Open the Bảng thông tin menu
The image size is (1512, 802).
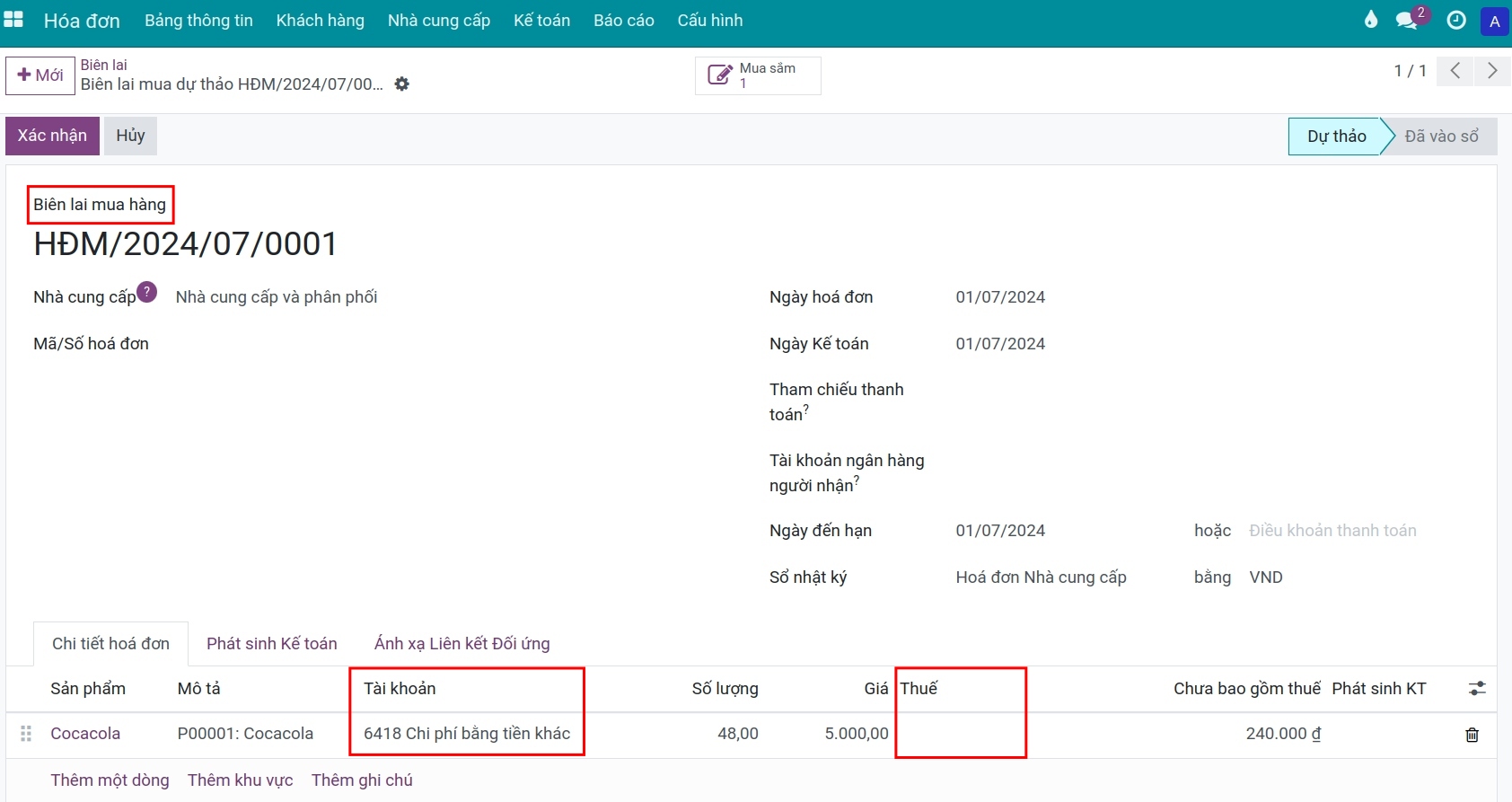click(x=198, y=21)
